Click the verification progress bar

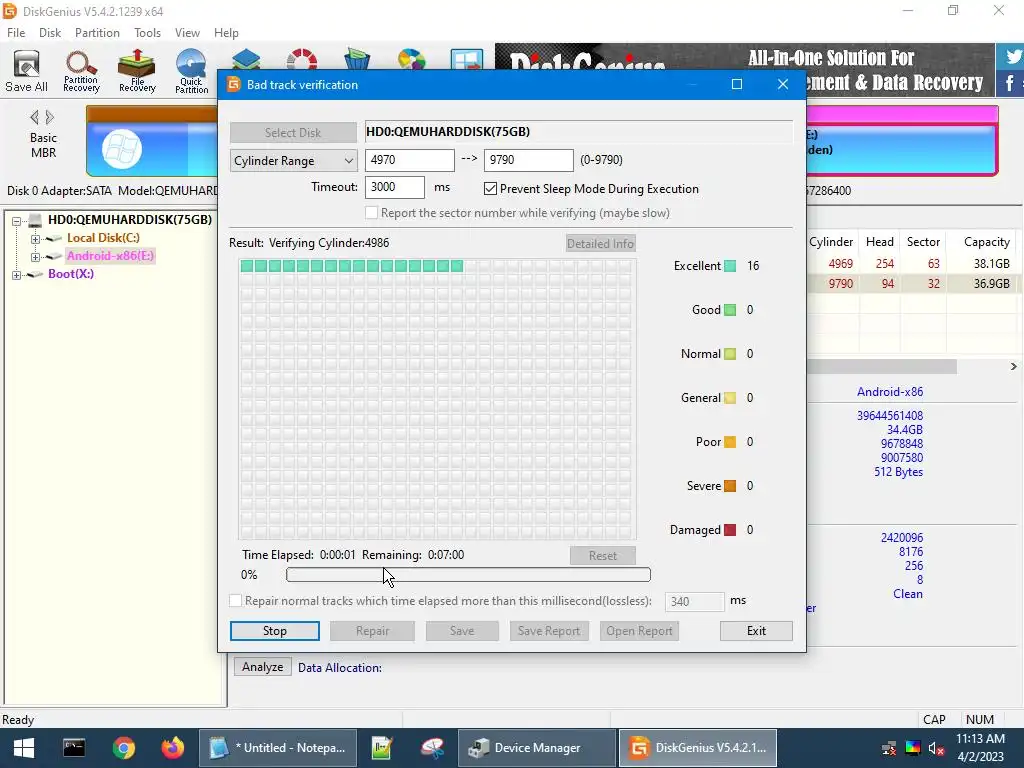(468, 575)
